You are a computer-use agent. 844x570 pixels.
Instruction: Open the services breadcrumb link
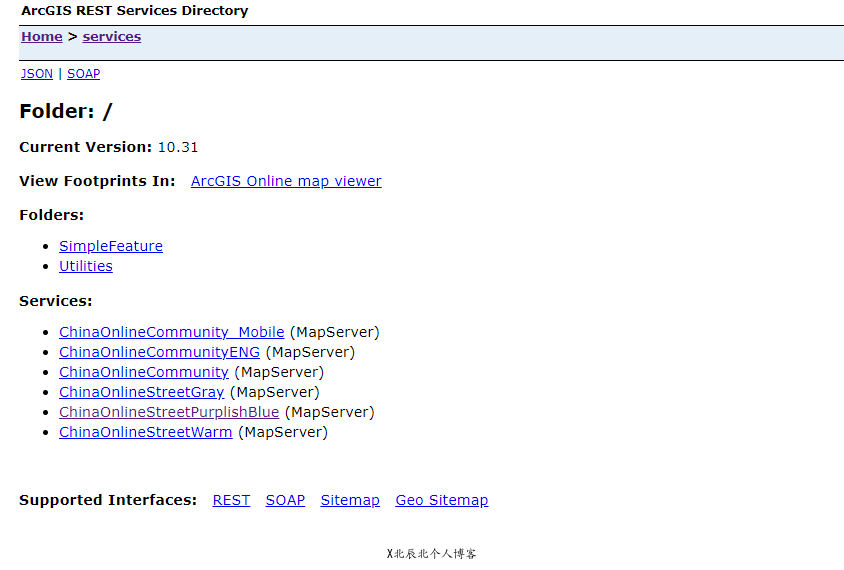tap(111, 37)
